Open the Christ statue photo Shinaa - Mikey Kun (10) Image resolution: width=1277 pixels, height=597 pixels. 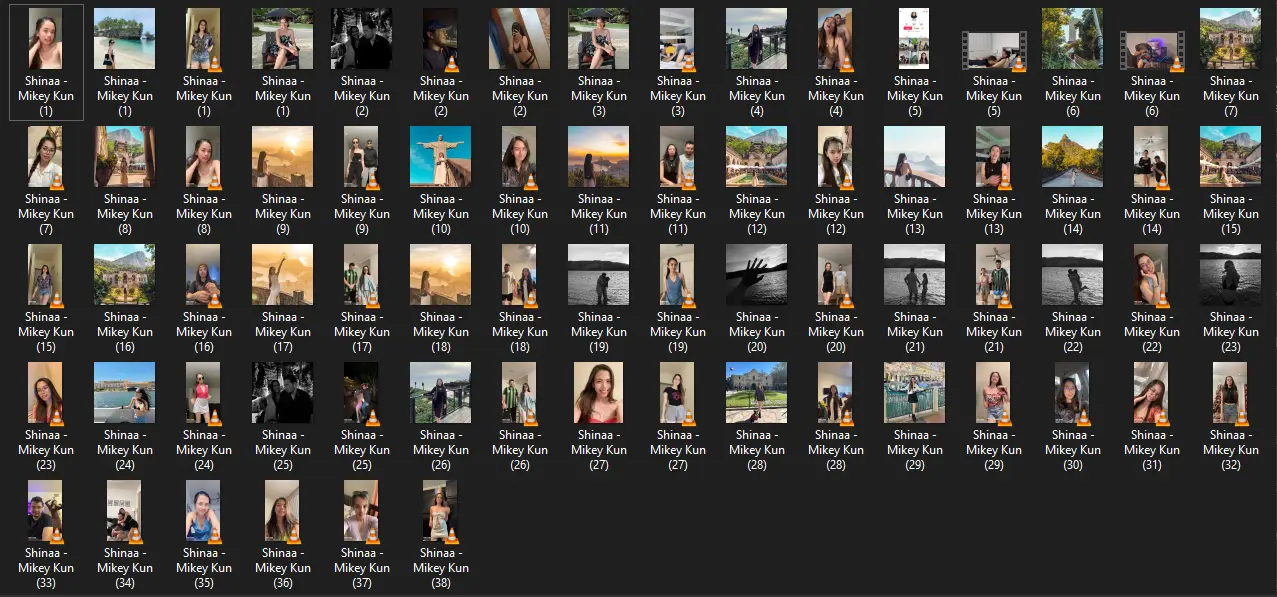[441, 157]
